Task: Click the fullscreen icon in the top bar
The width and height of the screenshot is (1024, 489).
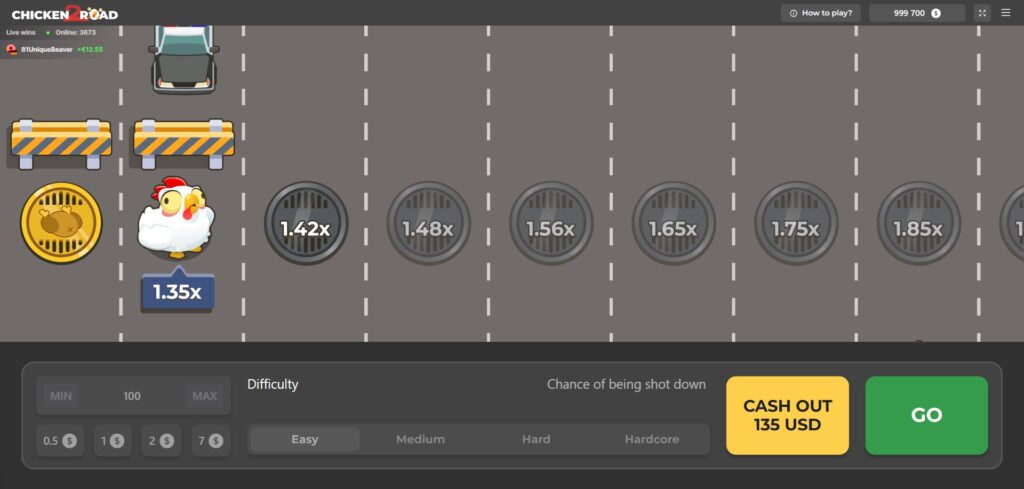Action: click(x=982, y=13)
